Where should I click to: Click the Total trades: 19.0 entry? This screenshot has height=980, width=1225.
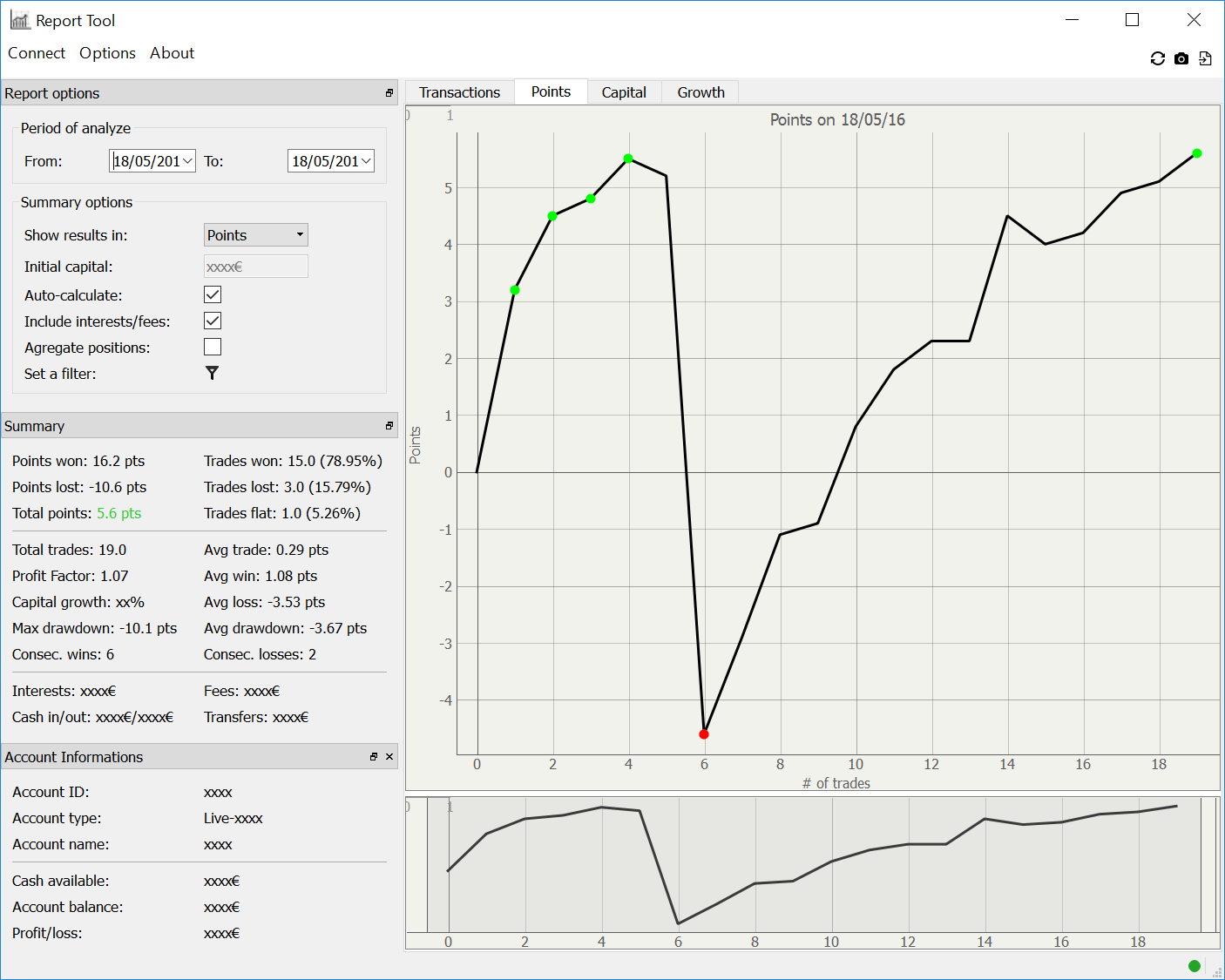point(70,550)
